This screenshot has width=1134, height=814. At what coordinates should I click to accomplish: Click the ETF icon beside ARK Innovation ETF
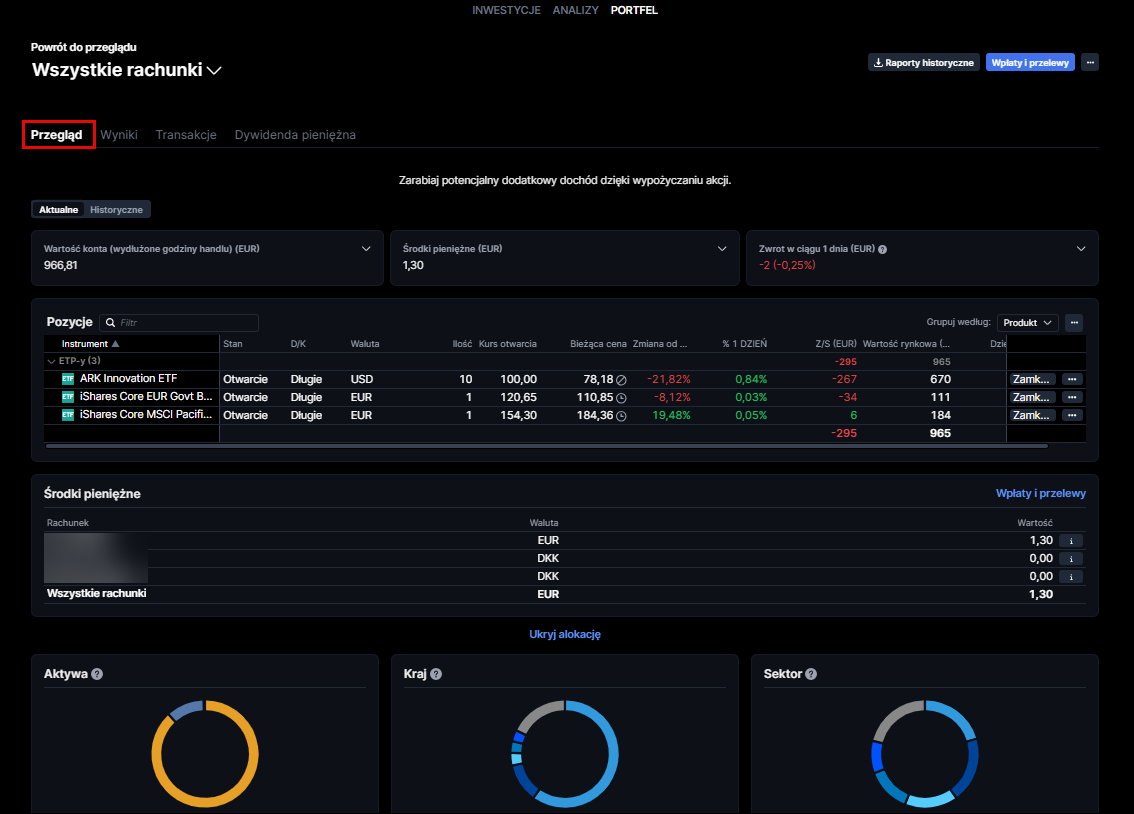(x=68, y=379)
